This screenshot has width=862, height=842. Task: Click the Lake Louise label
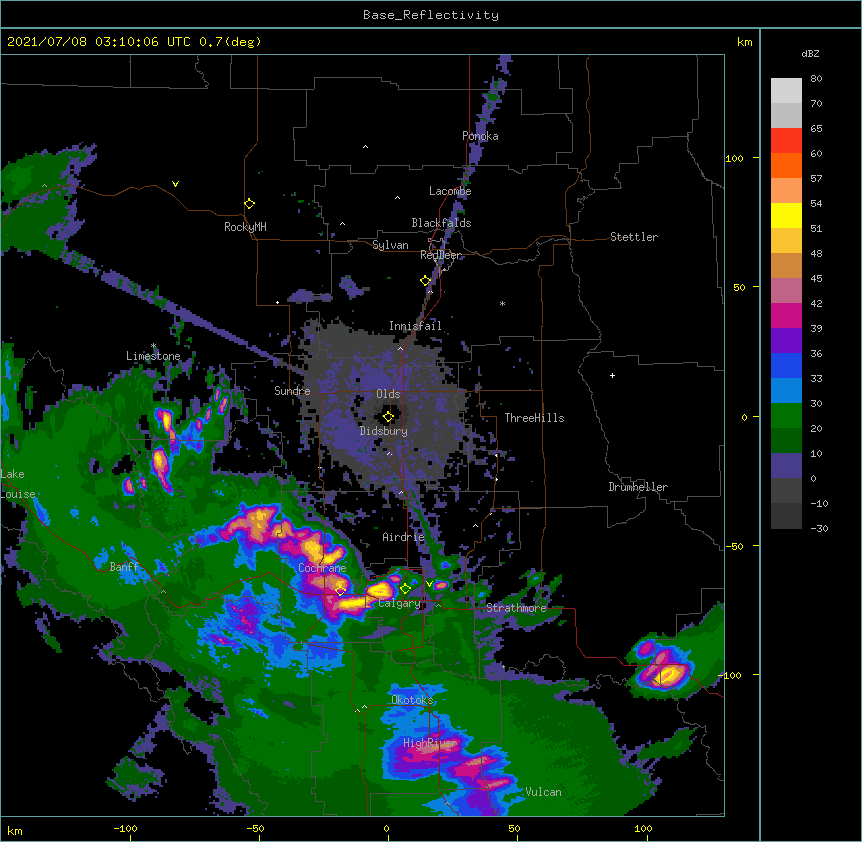(x=18, y=484)
